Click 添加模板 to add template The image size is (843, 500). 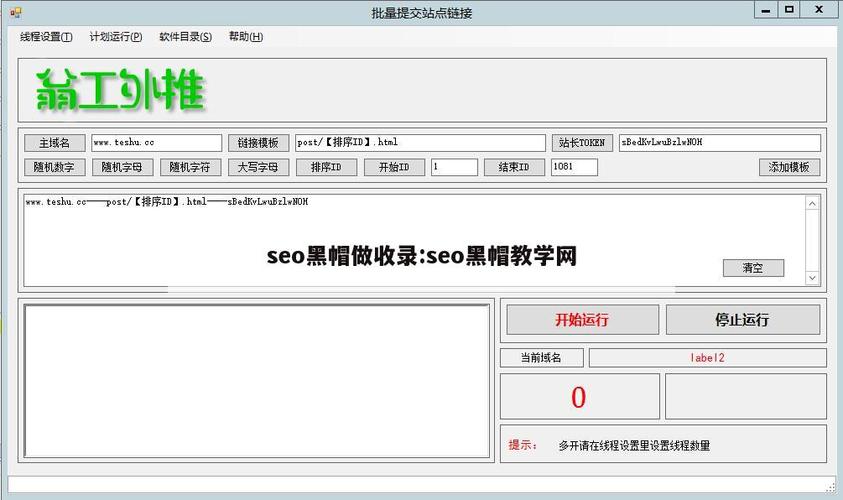pos(789,167)
